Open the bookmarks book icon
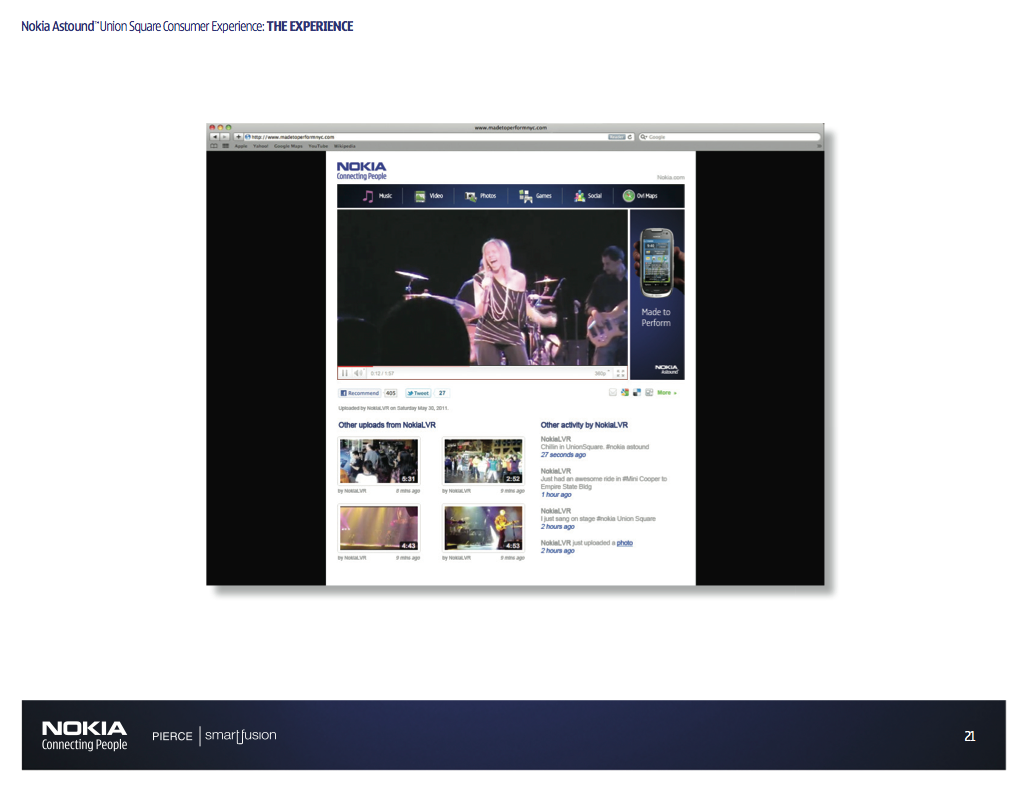The width and height of the screenshot is (1027, 793). 214,146
